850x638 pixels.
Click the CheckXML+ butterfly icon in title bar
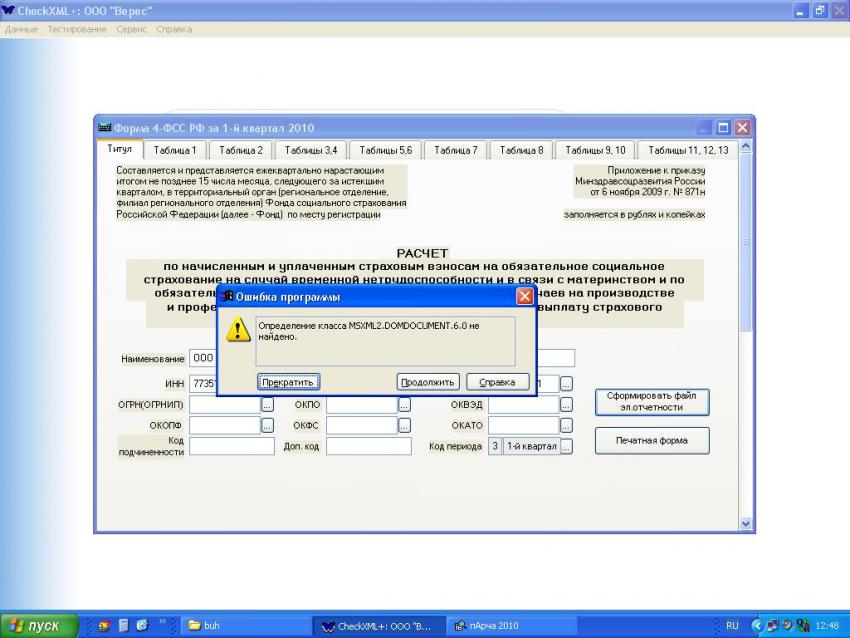click(x=9, y=10)
